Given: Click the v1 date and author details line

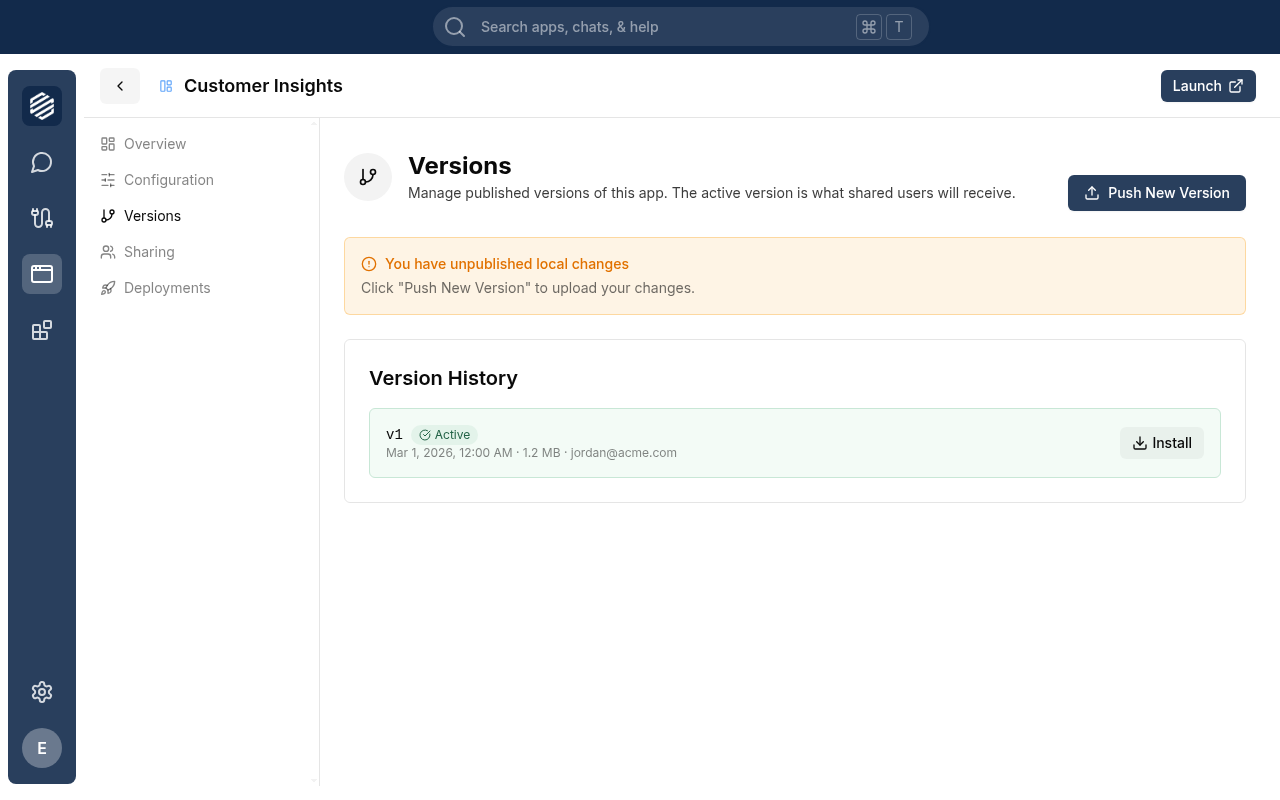Looking at the screenshot, I should pyautogui.click(x=531, y=453).
